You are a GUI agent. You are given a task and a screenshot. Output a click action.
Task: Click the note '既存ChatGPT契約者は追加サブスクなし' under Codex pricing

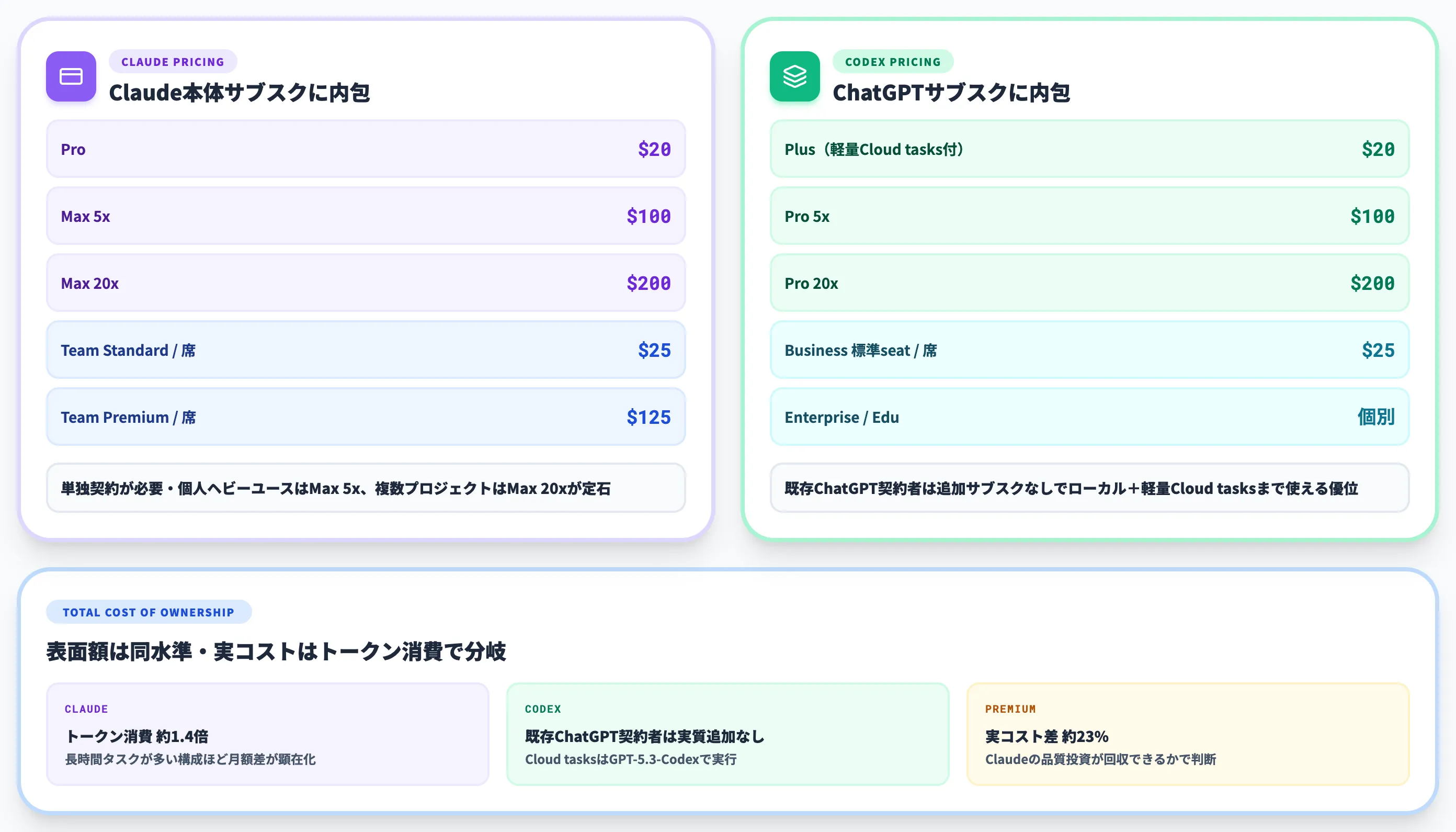click(1089, 488)
